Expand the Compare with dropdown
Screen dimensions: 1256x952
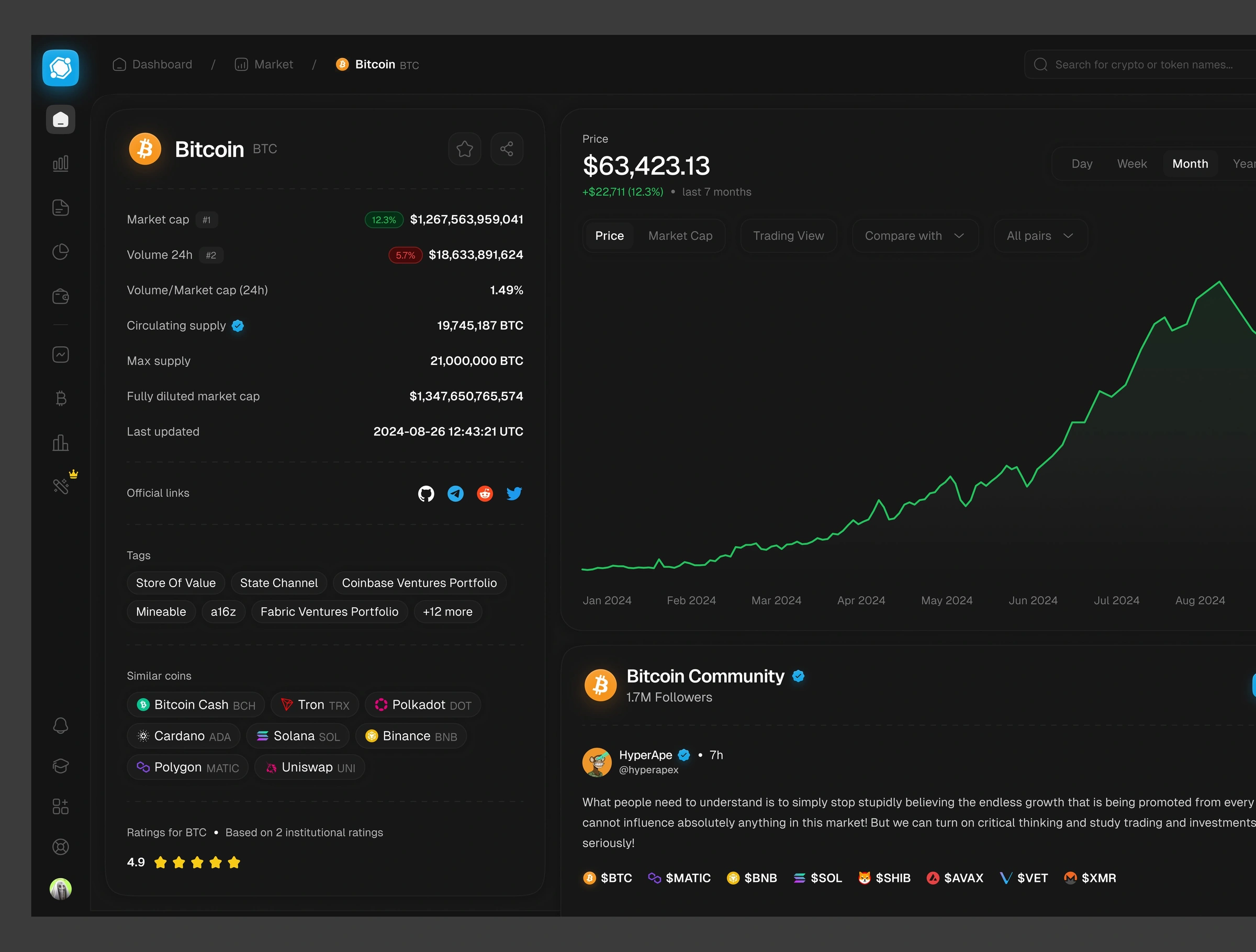point(915,236)
